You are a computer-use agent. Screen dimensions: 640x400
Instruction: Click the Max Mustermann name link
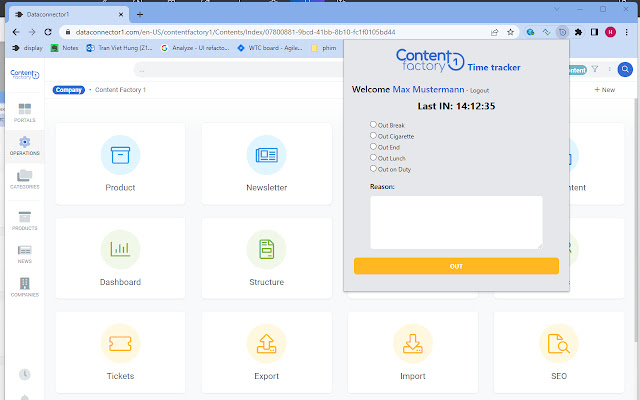(428, 89)
